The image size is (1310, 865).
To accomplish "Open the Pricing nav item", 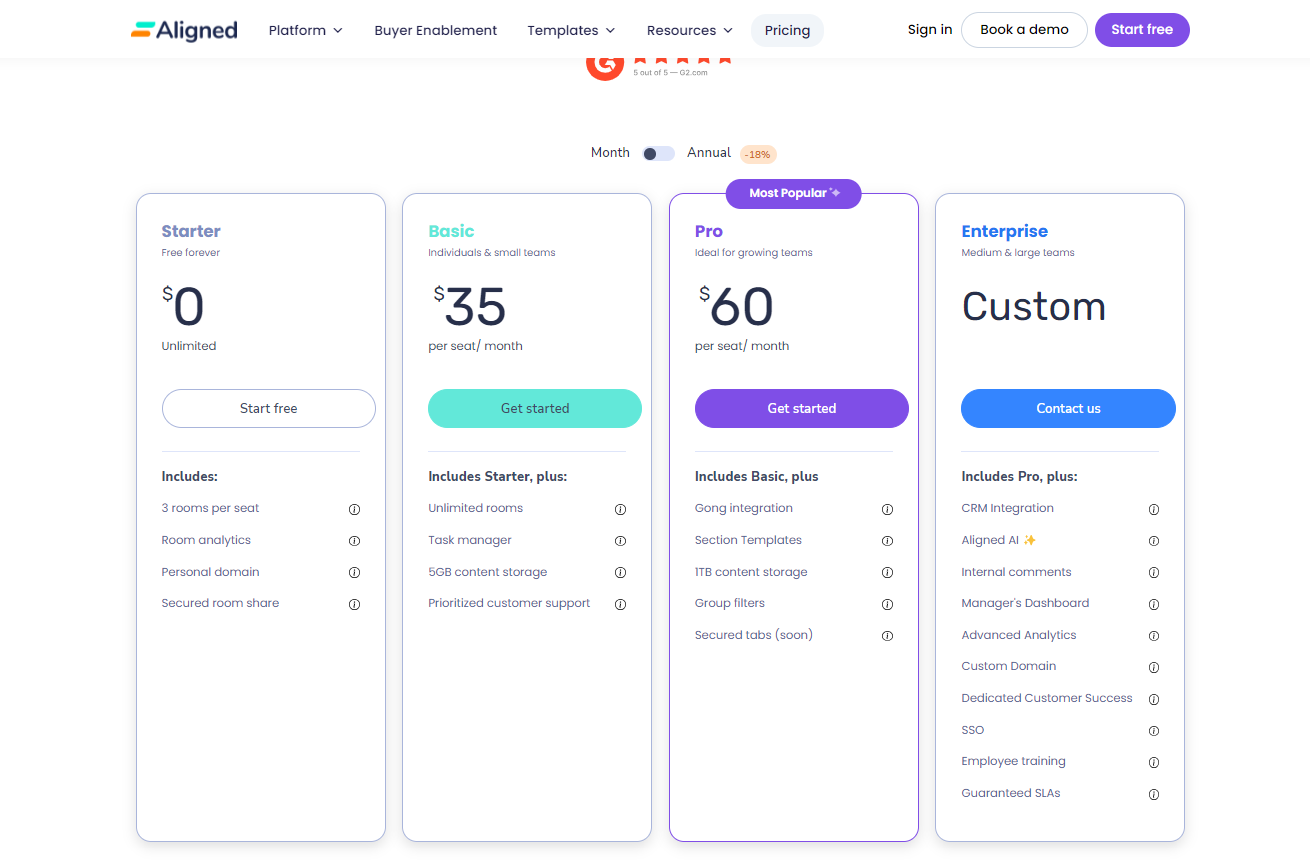I will tap(787, 30).
